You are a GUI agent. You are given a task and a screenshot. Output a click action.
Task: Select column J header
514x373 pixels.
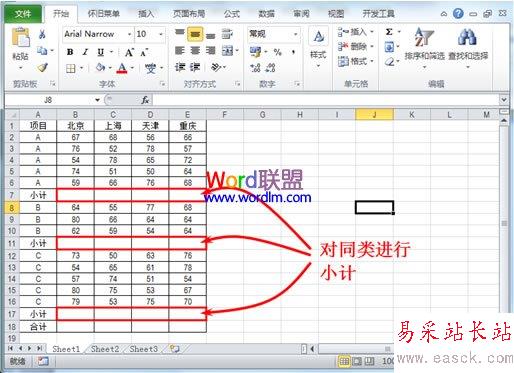[375, 115]
